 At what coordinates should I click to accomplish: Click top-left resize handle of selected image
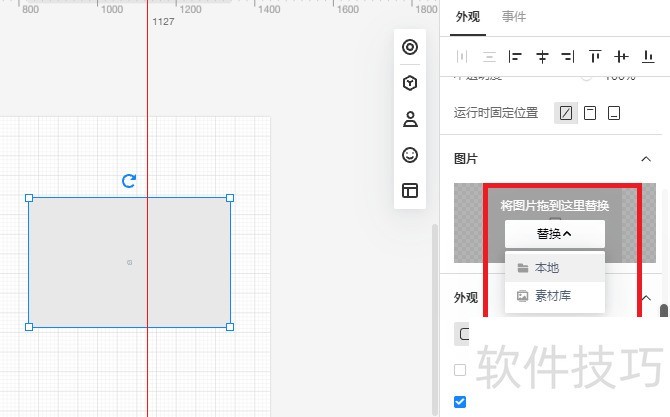(x=29, y=198)
